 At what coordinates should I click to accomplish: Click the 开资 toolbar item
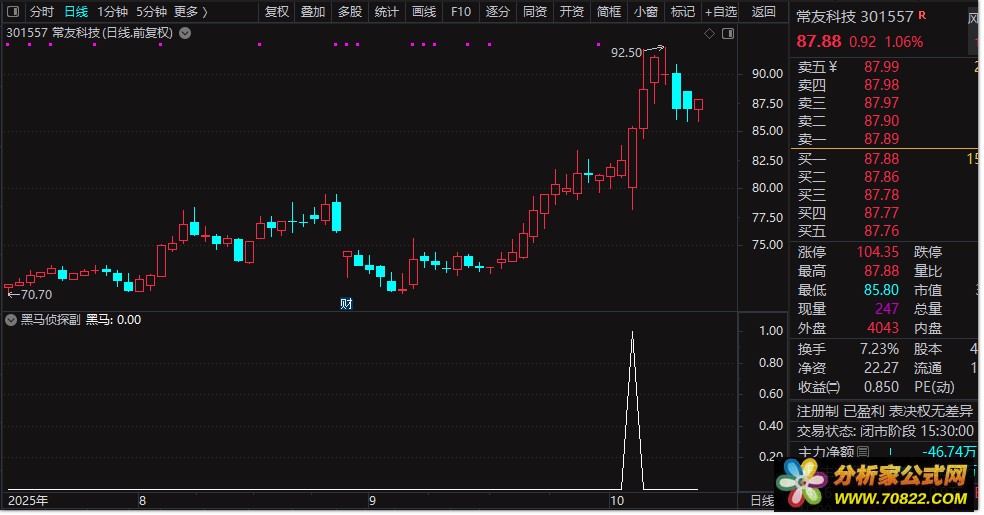tap(572, 11)
